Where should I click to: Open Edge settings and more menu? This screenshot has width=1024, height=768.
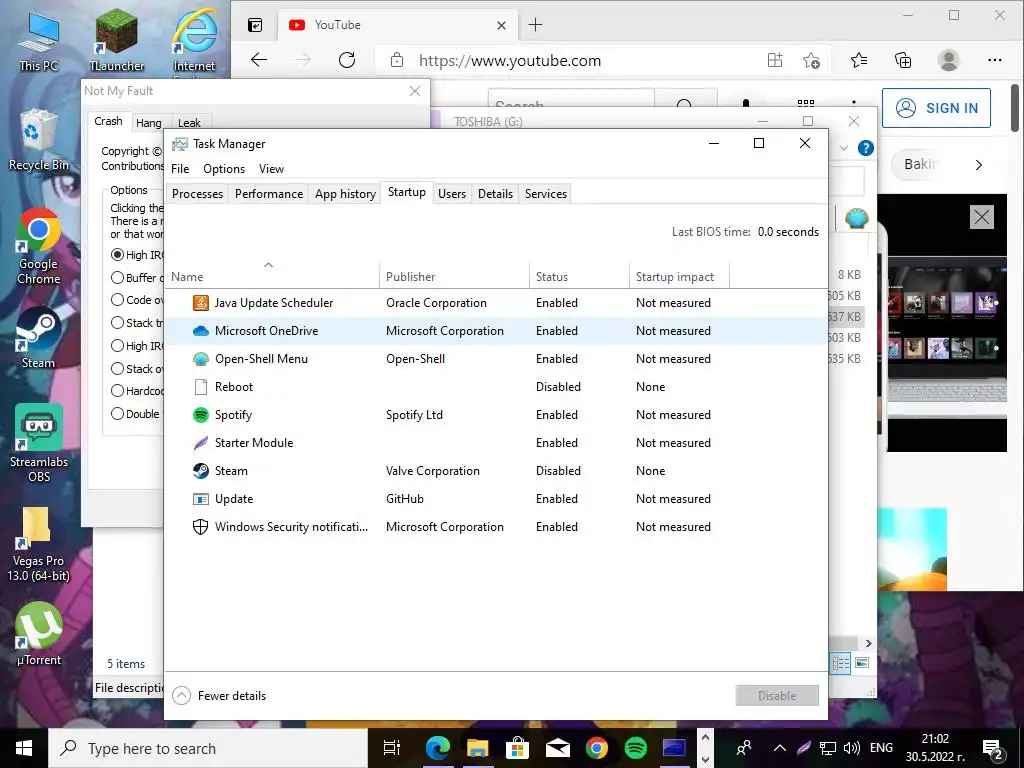995,61
